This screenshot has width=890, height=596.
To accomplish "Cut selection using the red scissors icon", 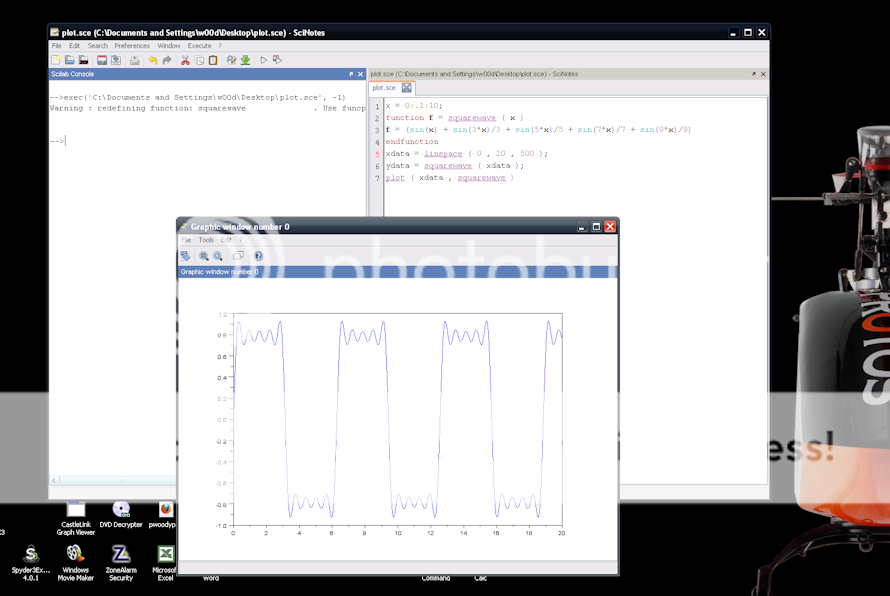I will 185,60.
